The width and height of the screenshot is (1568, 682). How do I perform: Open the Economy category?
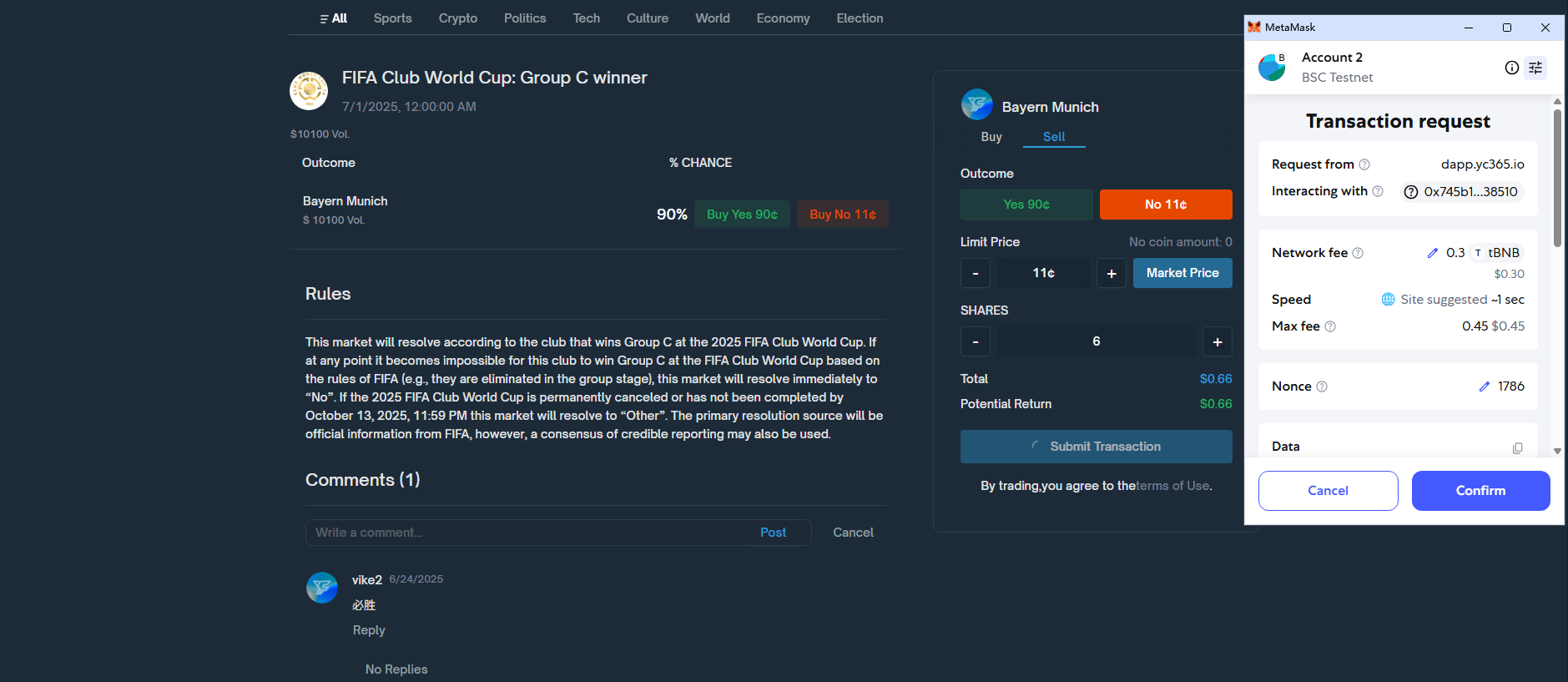(784, 18)
